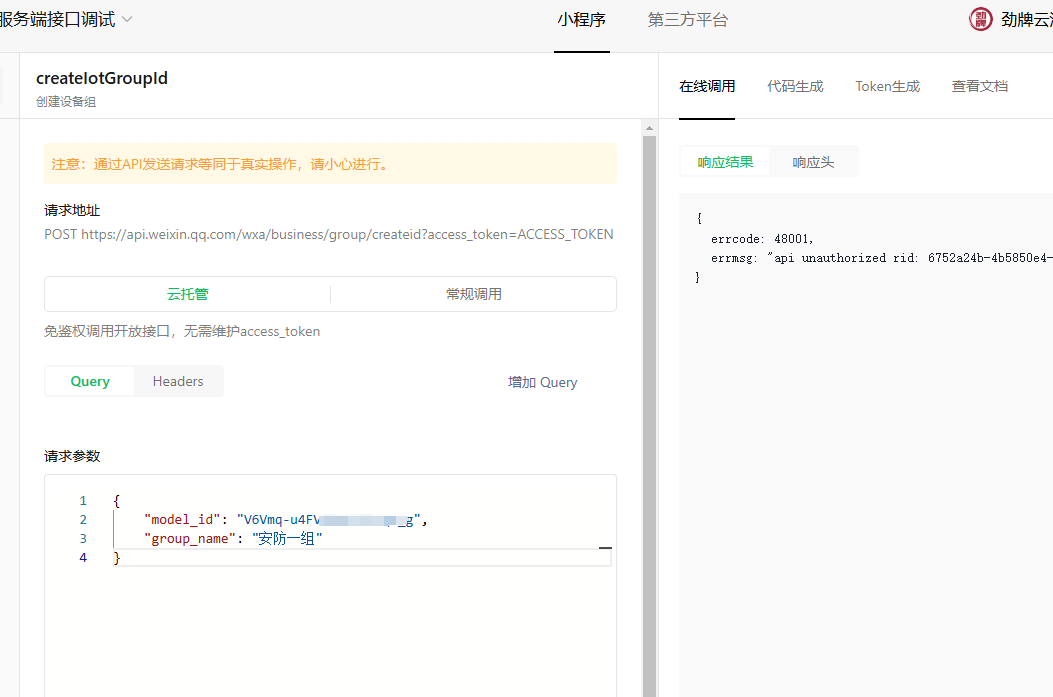Image resolution: width=1053 pixels, height=697 pixels.
Task: Open the 查看文档 tab
Action: click(x=979, y=86)
